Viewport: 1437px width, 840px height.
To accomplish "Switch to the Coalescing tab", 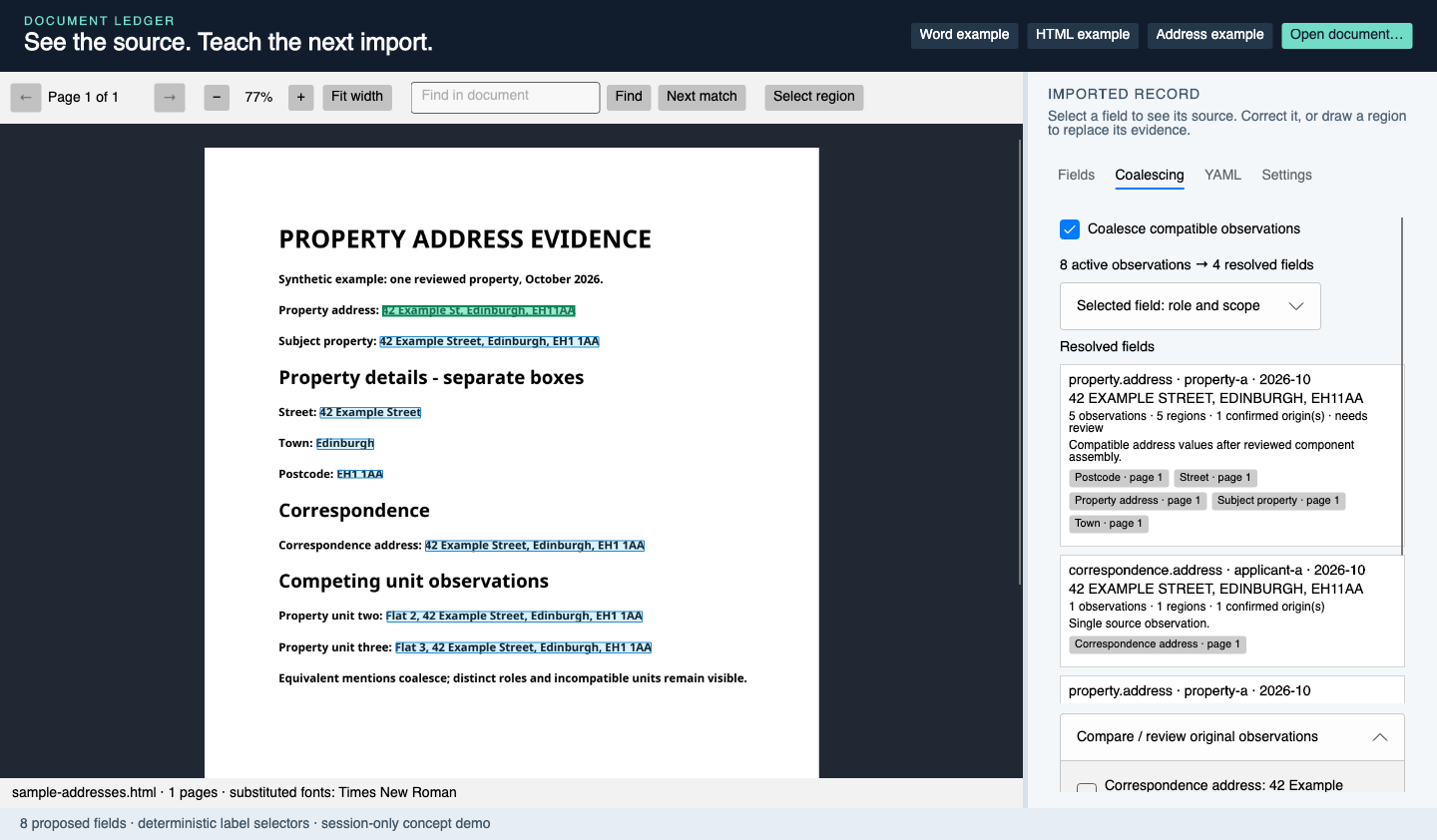I will point(1150,175).
